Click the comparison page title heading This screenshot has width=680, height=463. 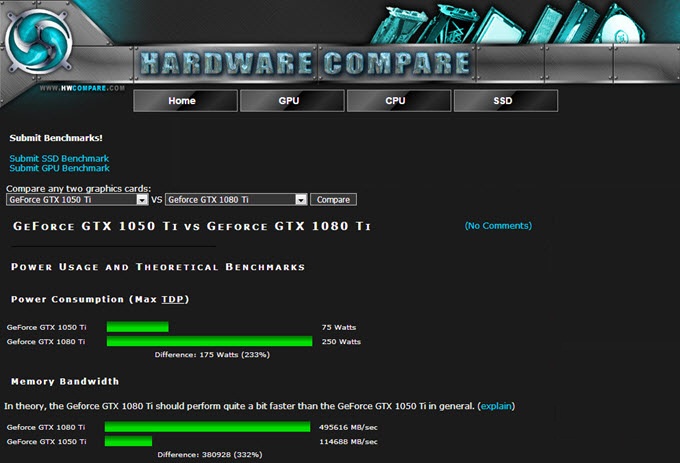[x=192, y=226]
